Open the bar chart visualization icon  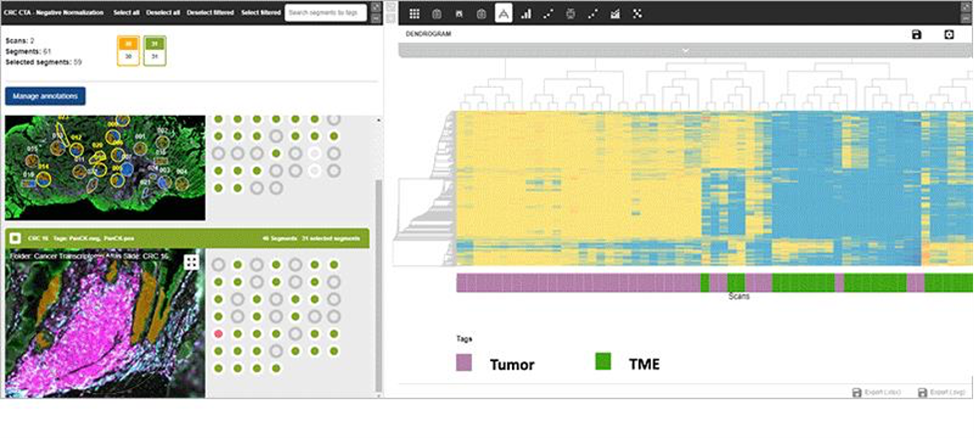[x=526, y=14]
